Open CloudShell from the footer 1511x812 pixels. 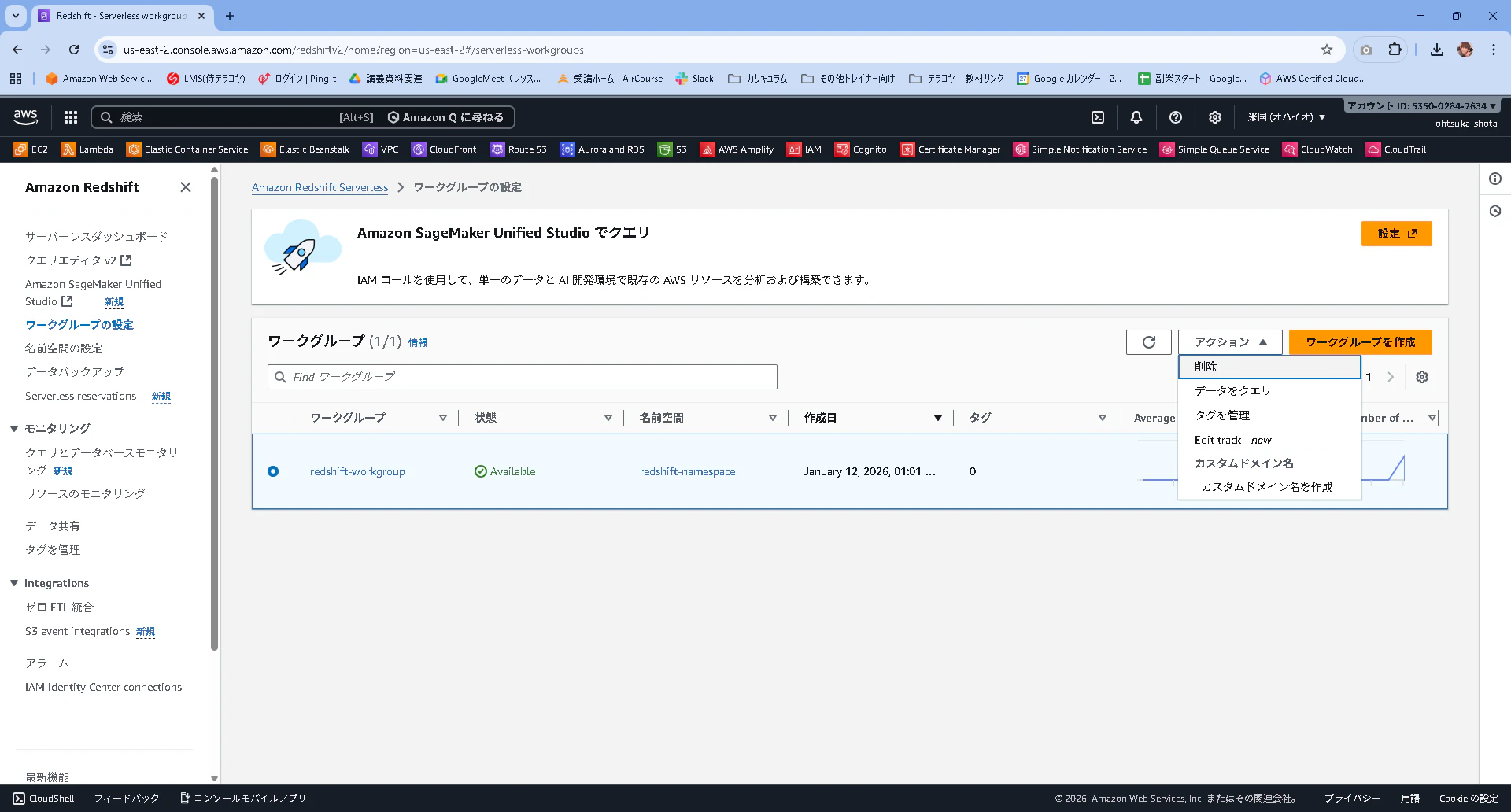(43, 799)
